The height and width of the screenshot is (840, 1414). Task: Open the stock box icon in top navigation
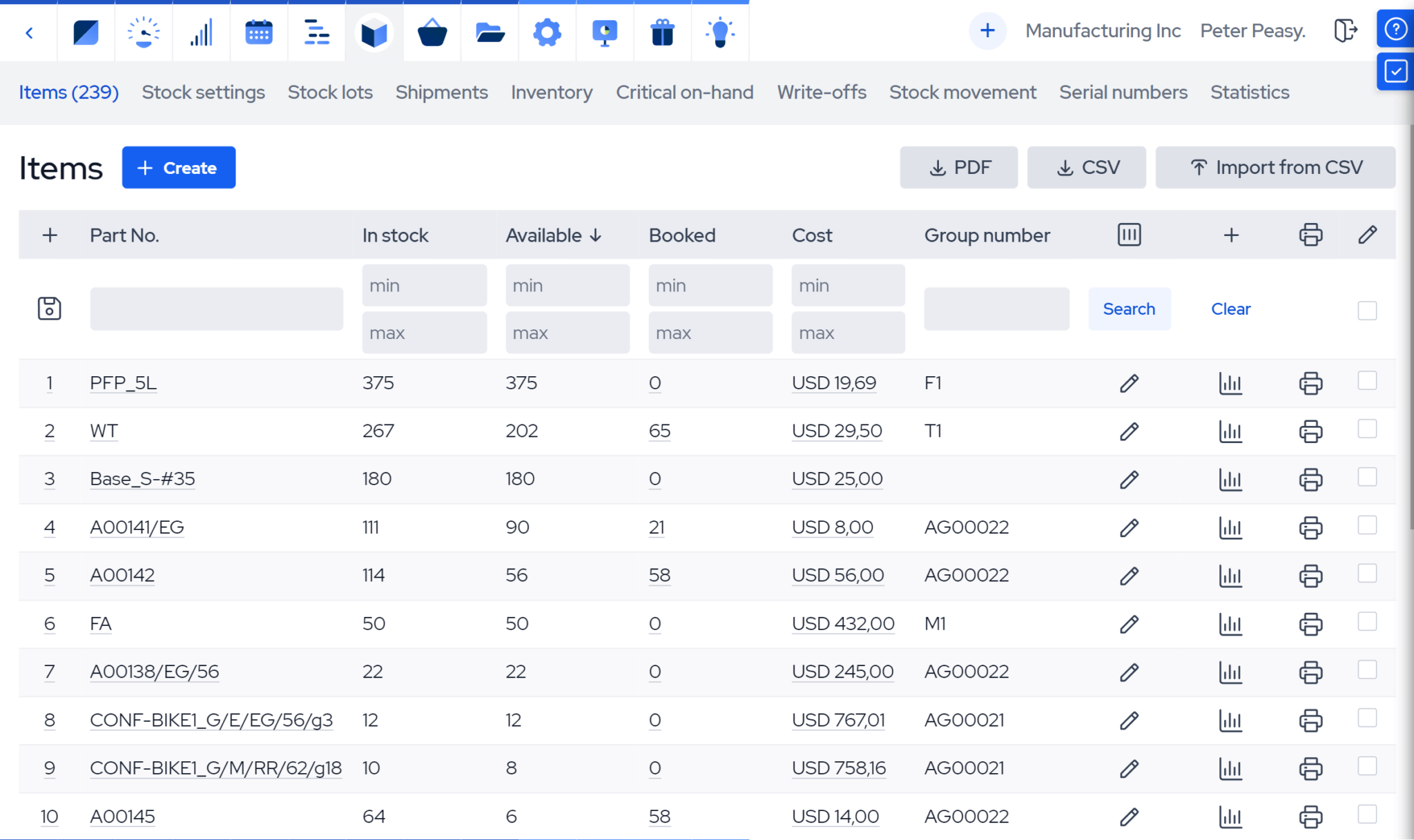pos(374,32)
